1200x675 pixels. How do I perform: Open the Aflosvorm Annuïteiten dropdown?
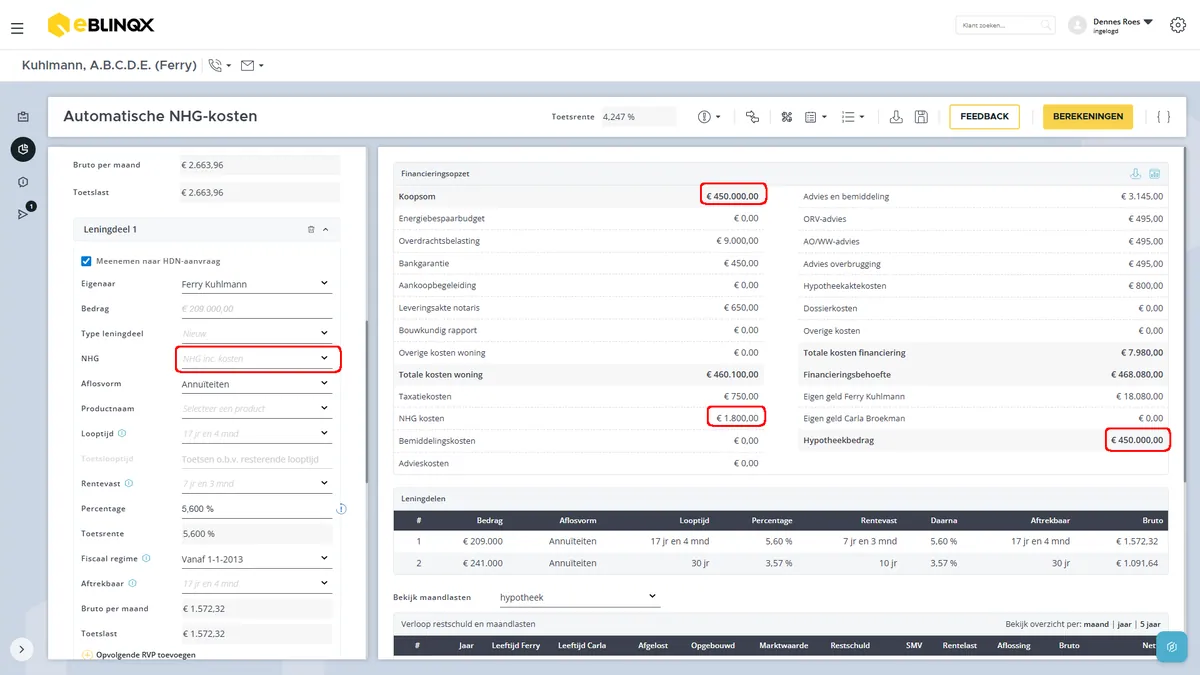pos(256,384)
